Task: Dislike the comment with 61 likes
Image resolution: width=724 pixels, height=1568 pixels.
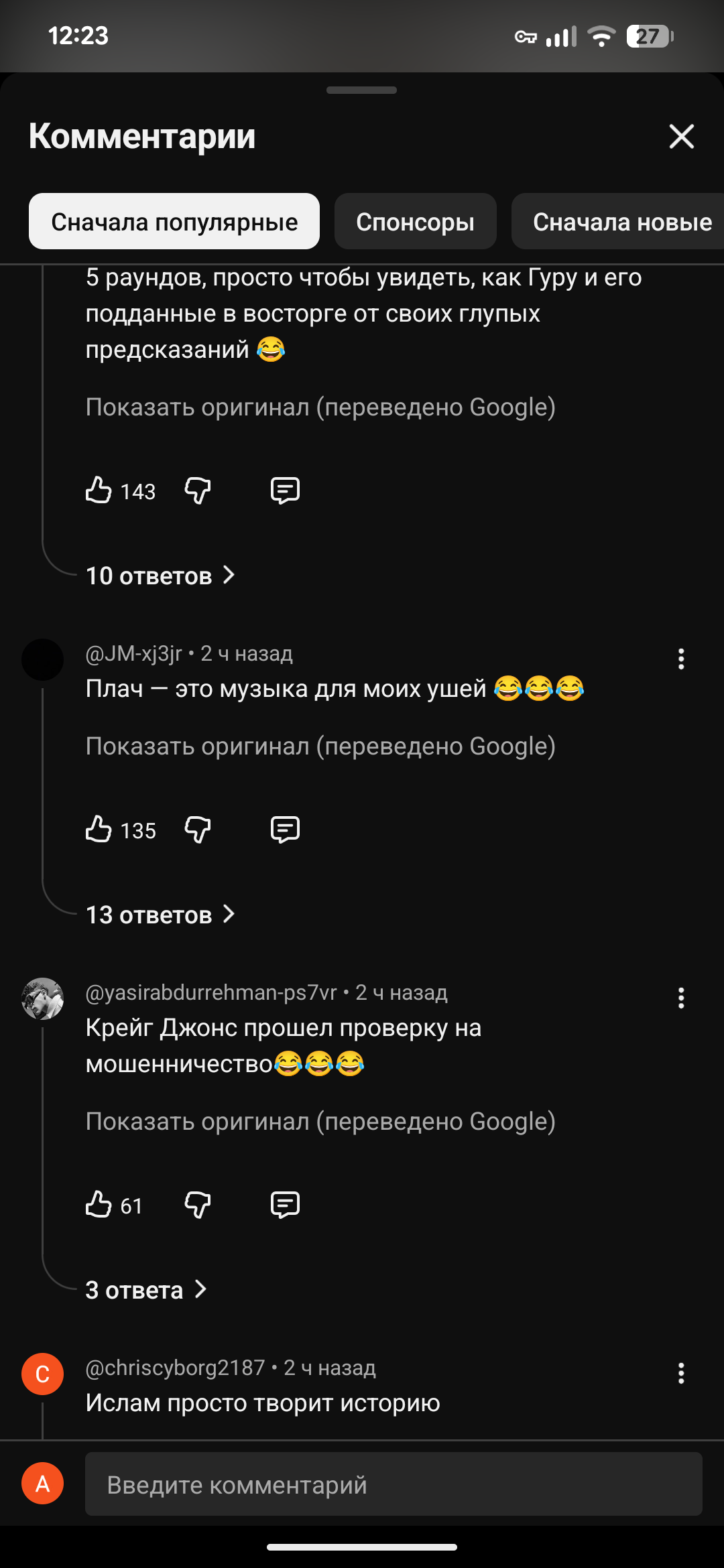Action: click(x=198, y=1205)
